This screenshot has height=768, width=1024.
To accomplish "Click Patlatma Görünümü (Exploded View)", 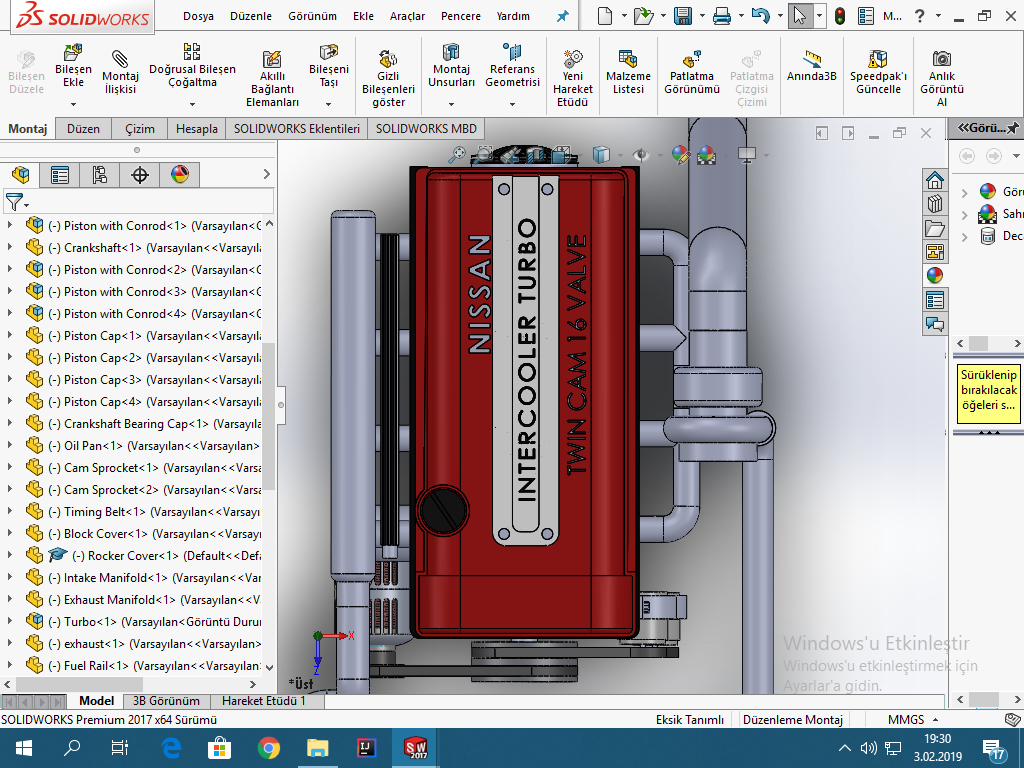I will click(x=692, y=72).
